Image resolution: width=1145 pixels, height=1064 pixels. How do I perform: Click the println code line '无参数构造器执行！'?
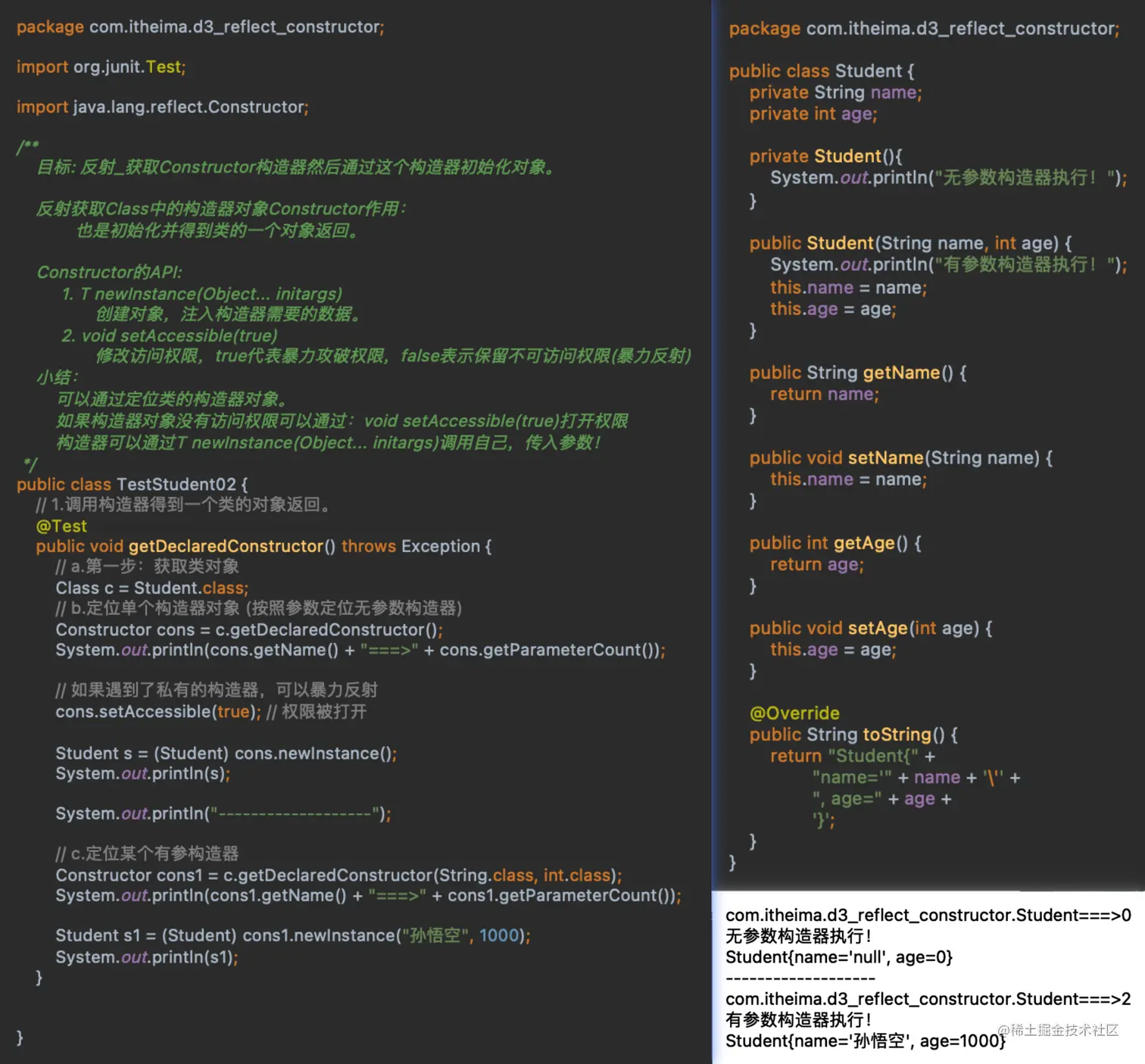tap(949, 177)
